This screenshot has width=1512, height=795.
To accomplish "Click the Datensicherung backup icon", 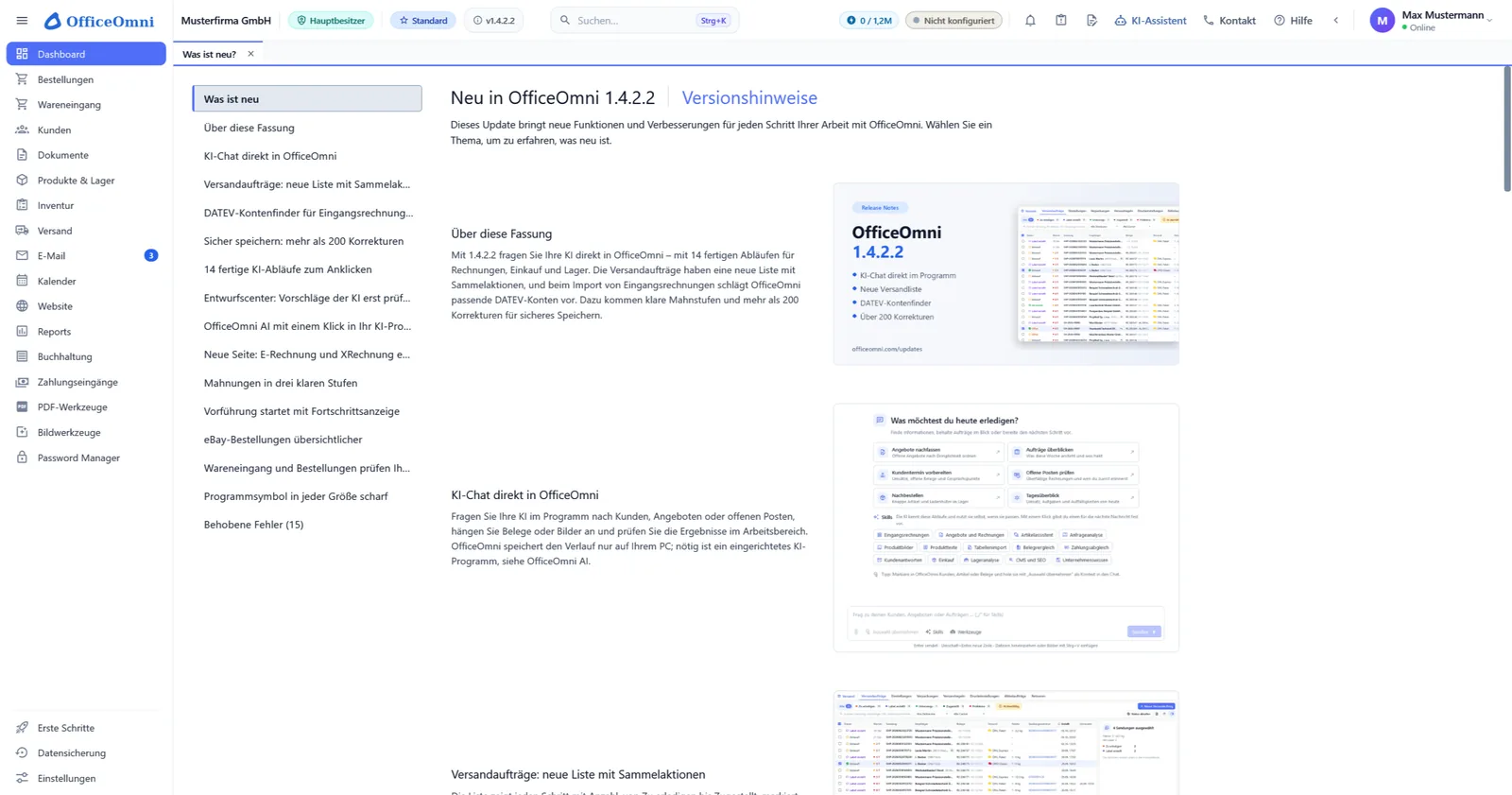I will tap(22, 753).
